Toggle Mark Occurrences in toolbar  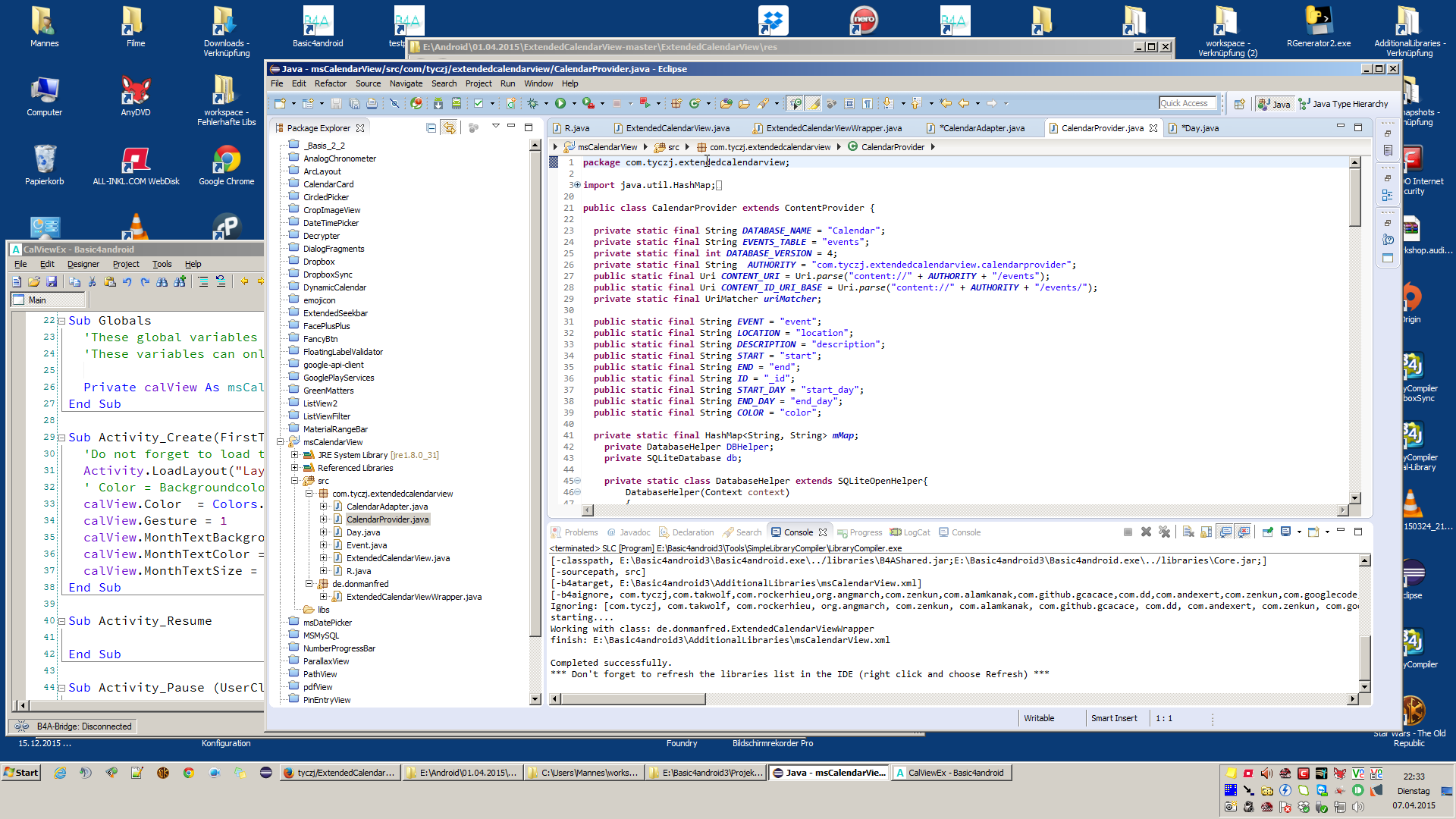[814, 104]
